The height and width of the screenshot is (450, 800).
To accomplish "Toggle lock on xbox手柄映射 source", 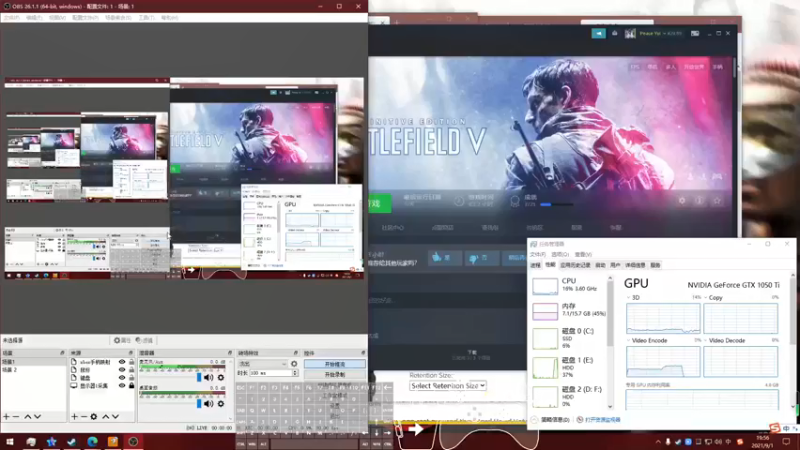I will coord(131,362).
